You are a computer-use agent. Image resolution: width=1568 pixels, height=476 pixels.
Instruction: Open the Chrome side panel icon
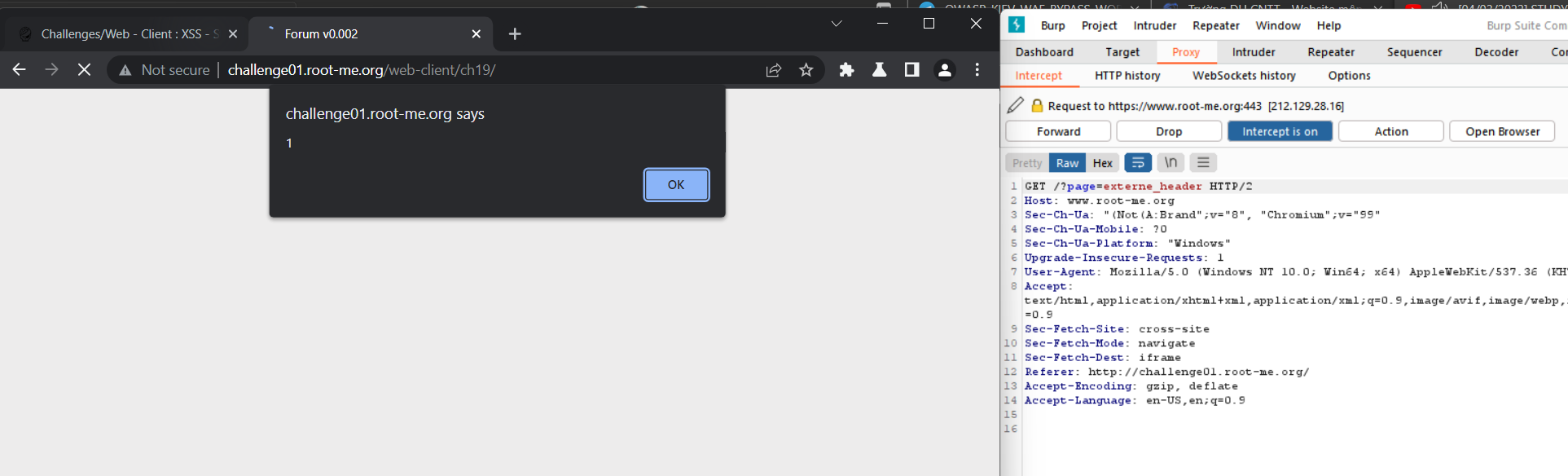(x=912, y=70)
